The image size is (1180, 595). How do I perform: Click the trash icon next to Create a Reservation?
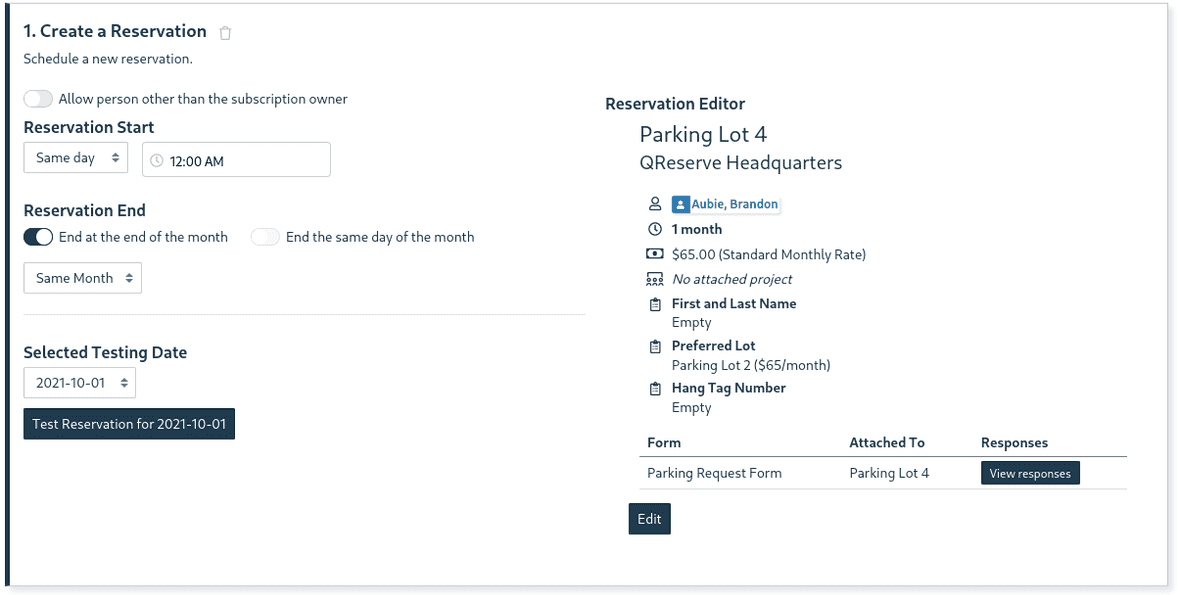point(224,32)
